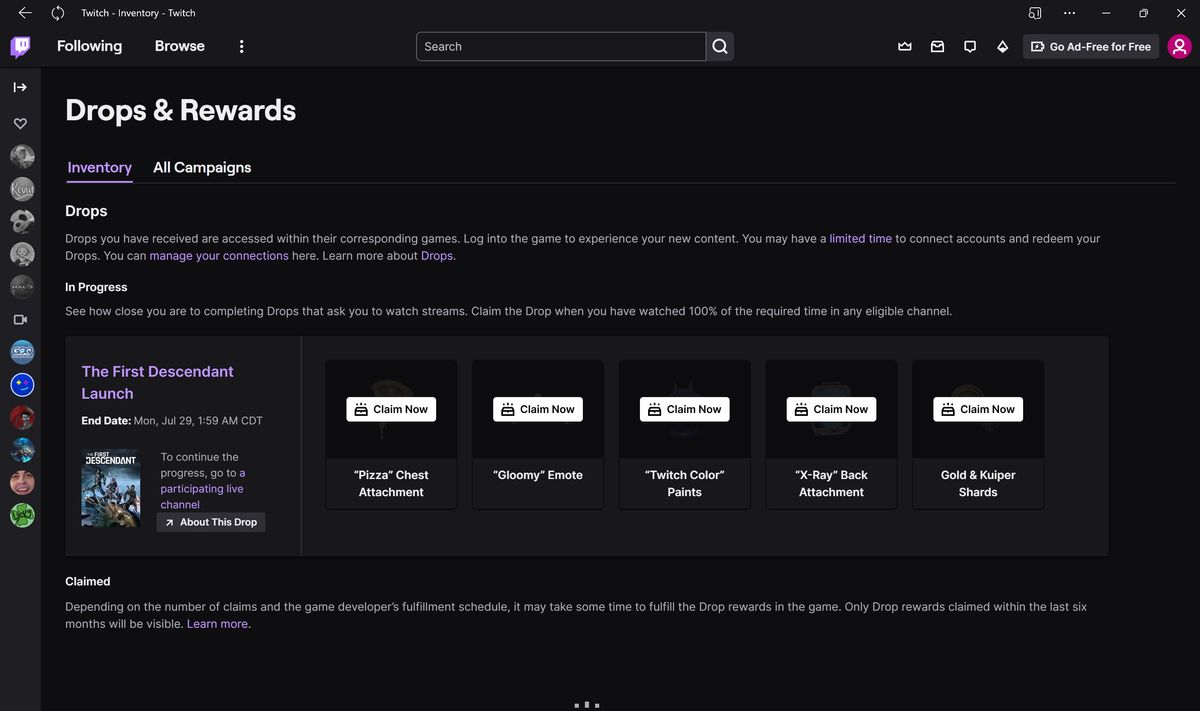The height and width of the screenshot is (711, 1200).
Task: Open your profile avatar menu
Action: (1178, 45)
